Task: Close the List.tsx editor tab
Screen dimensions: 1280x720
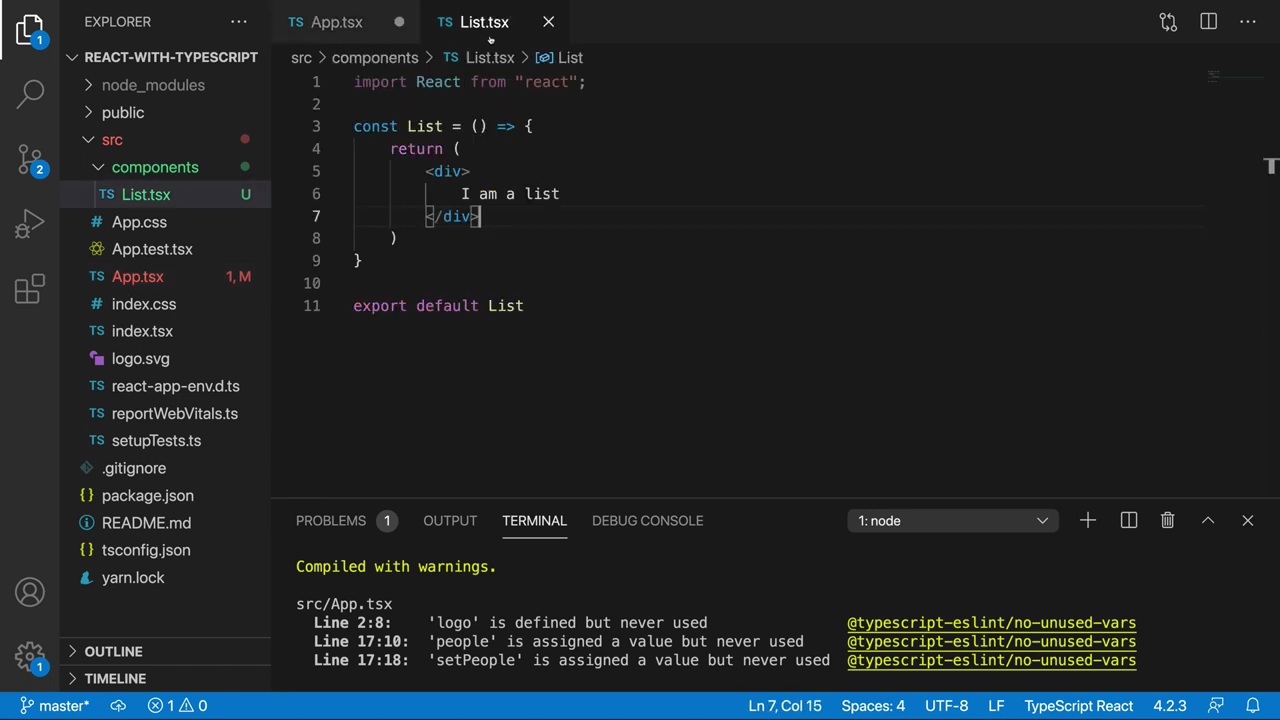Action: pos(548,21)
